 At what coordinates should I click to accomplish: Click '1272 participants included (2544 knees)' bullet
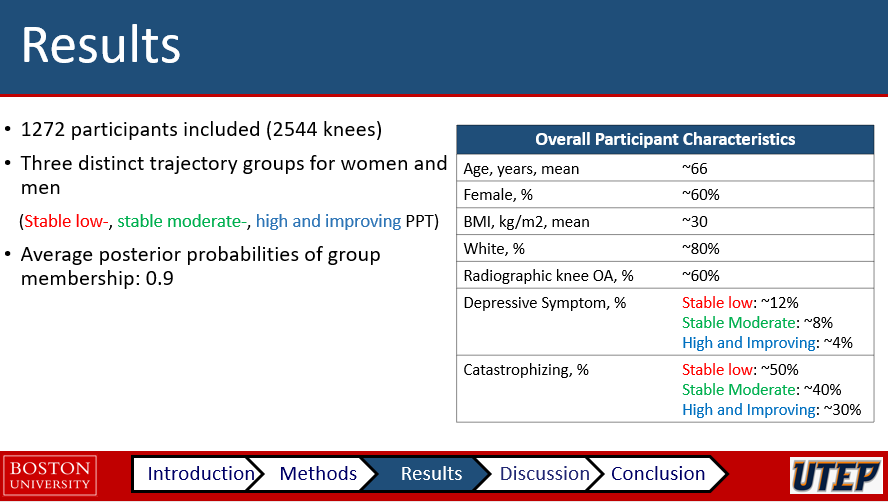click(201, 130)
